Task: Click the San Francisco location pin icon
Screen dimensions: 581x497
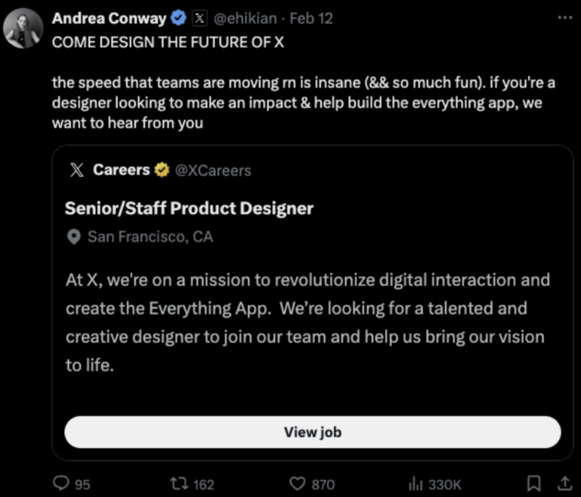Action: (74, 237)
